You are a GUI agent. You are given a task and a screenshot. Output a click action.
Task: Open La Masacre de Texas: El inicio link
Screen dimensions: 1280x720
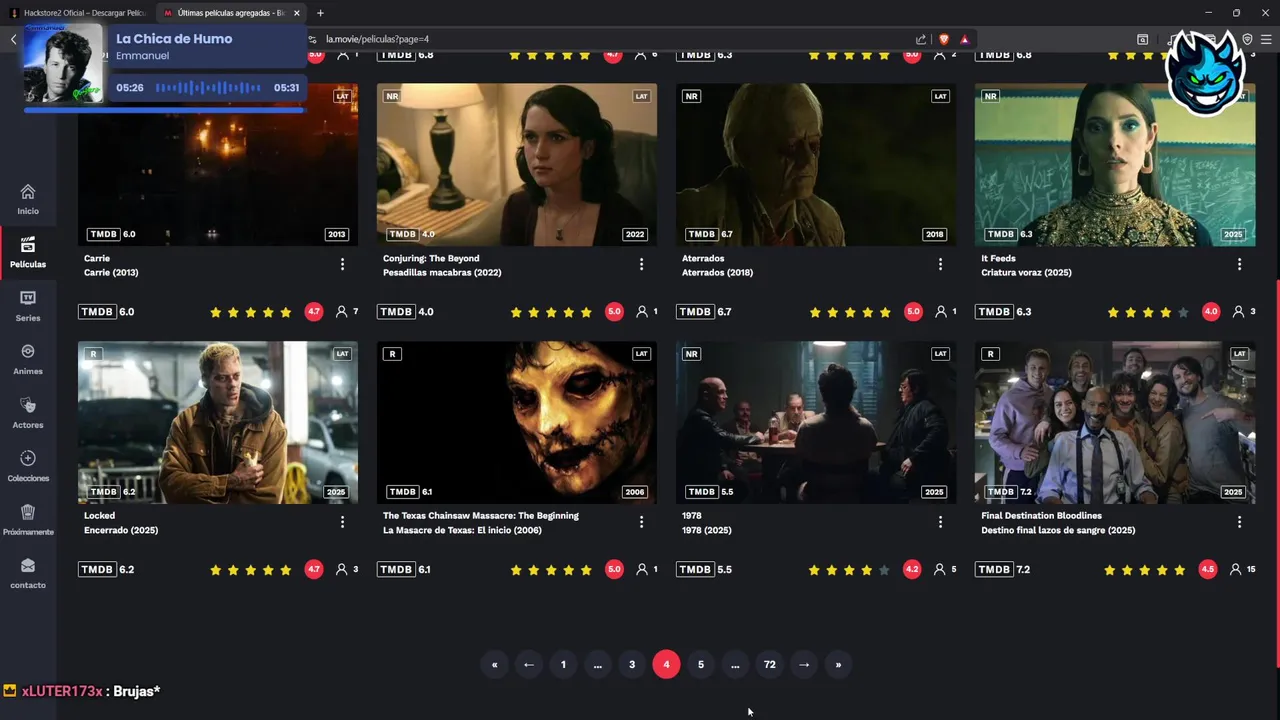pyautogui.click(x=462, y=530)
